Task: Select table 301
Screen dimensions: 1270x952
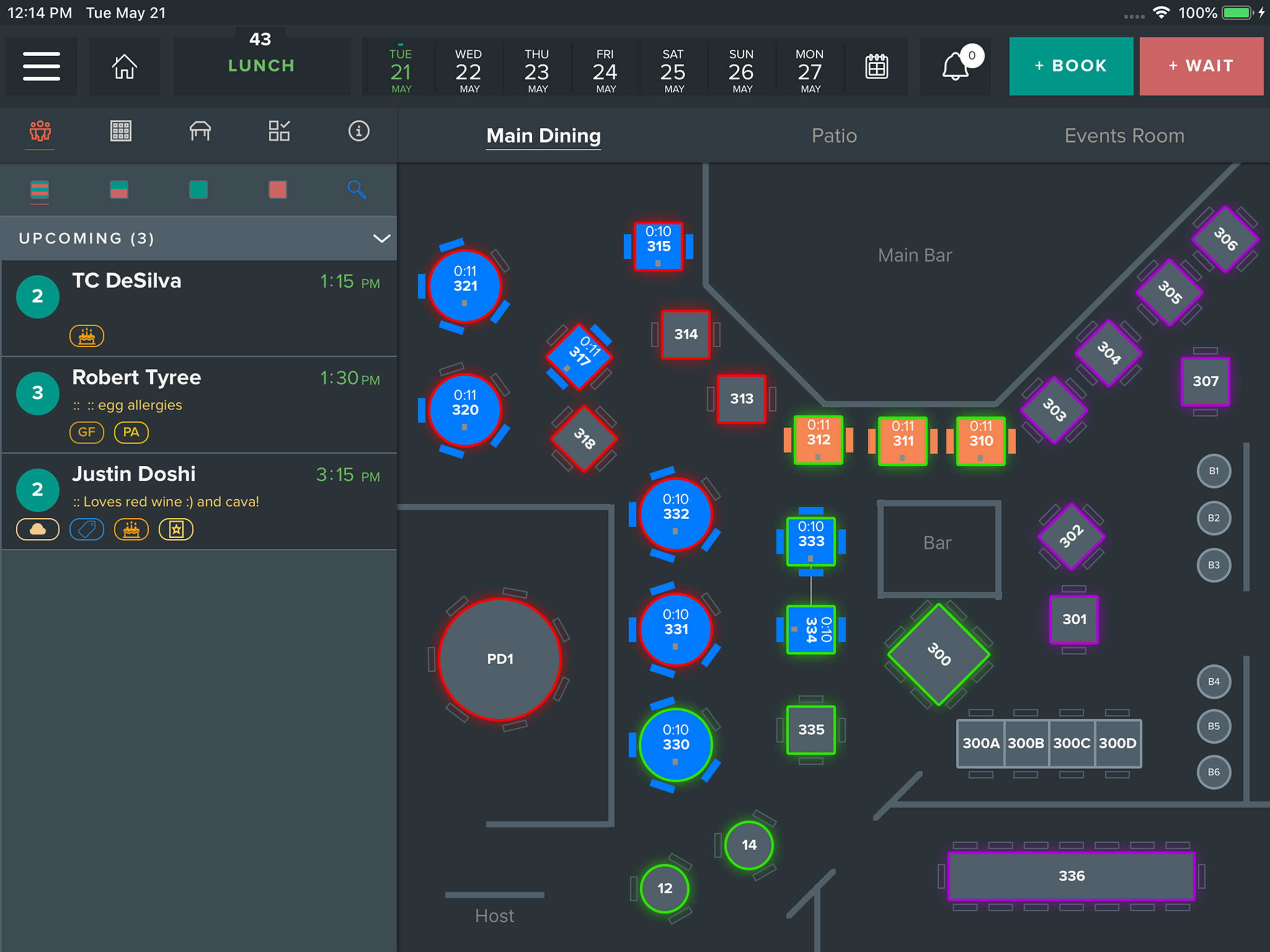Action: point(1074,620)
